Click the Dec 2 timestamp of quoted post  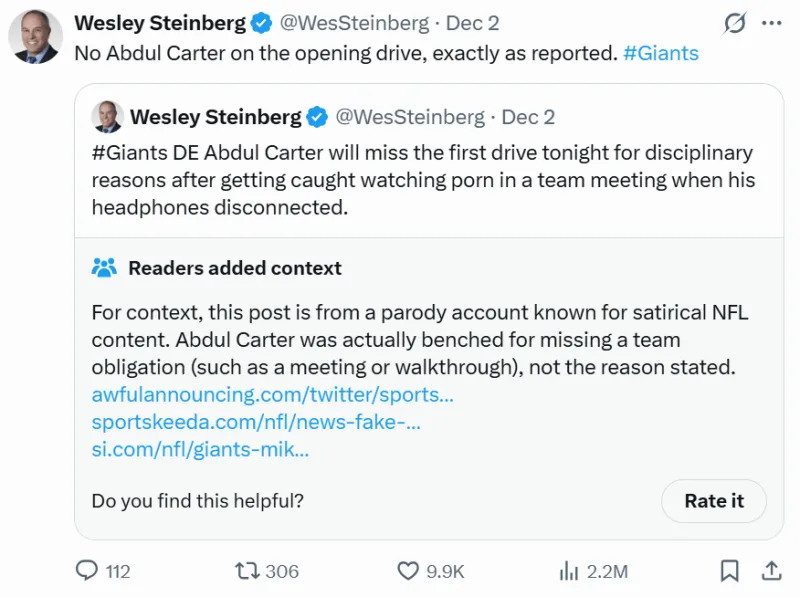pos(528,117)
